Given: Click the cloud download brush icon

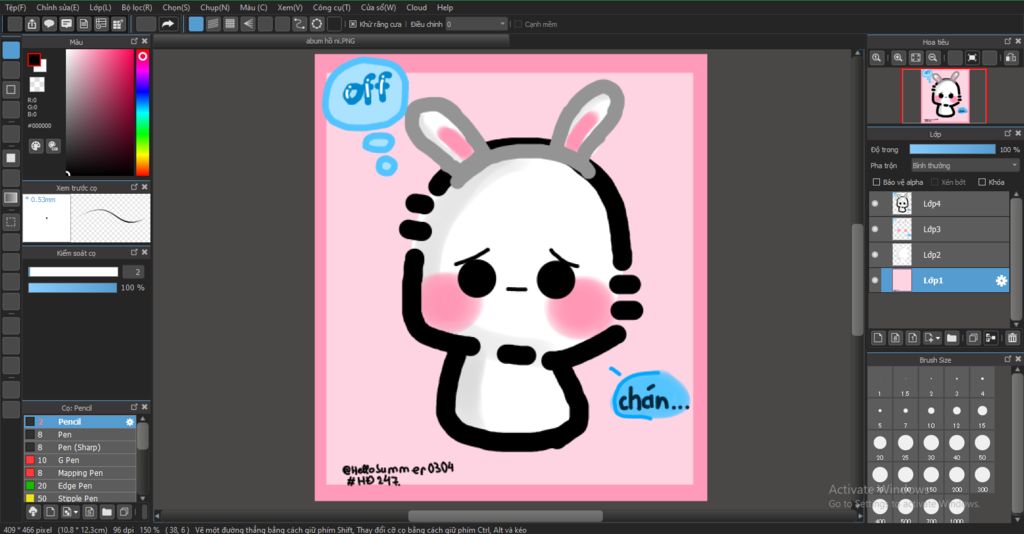Looking at the screenshot, I should [x=33, y=512].
